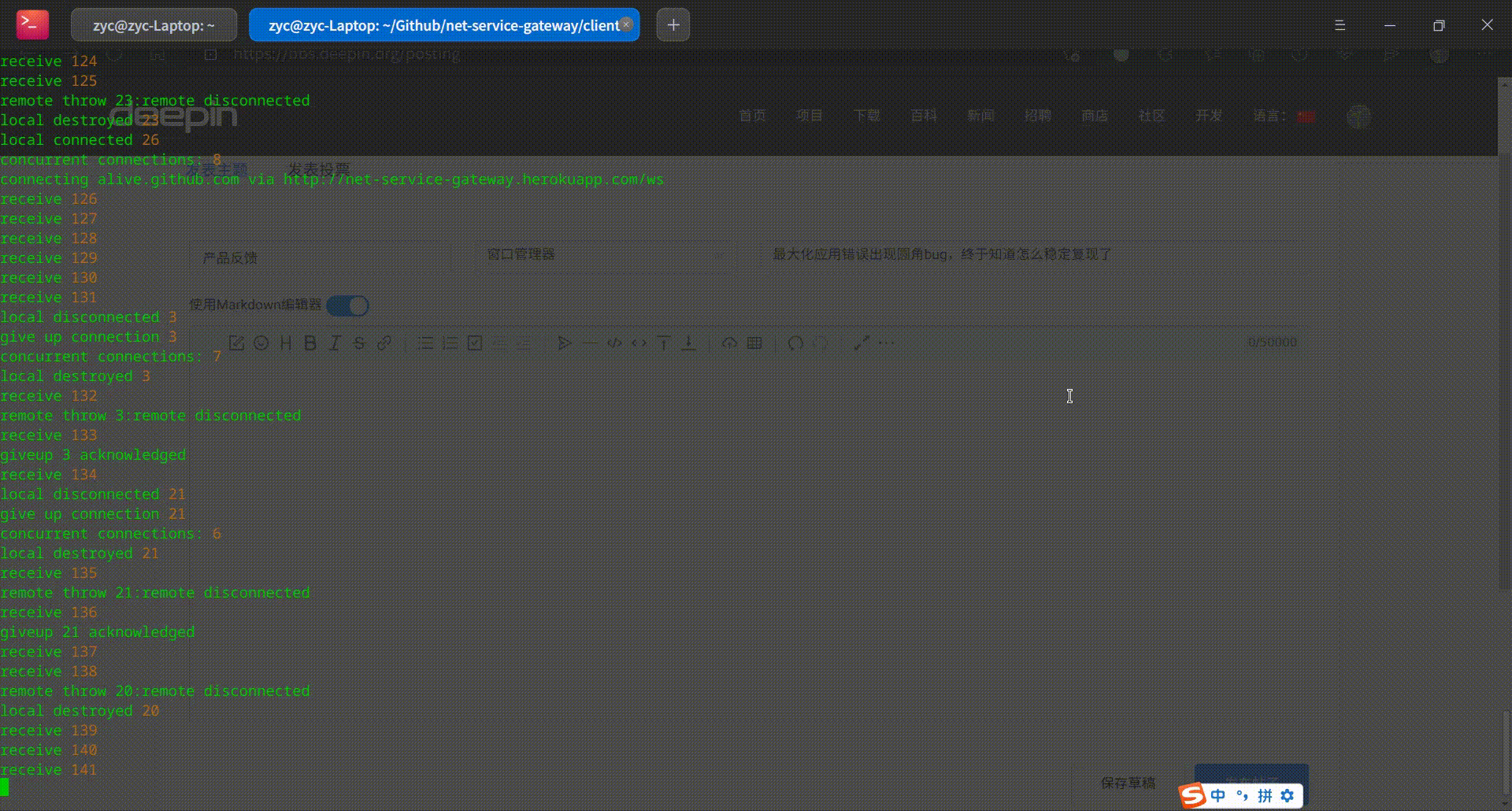Insert an ordered list in the editor
Viewport: 1512px width, 811px height.
point(450,343)
